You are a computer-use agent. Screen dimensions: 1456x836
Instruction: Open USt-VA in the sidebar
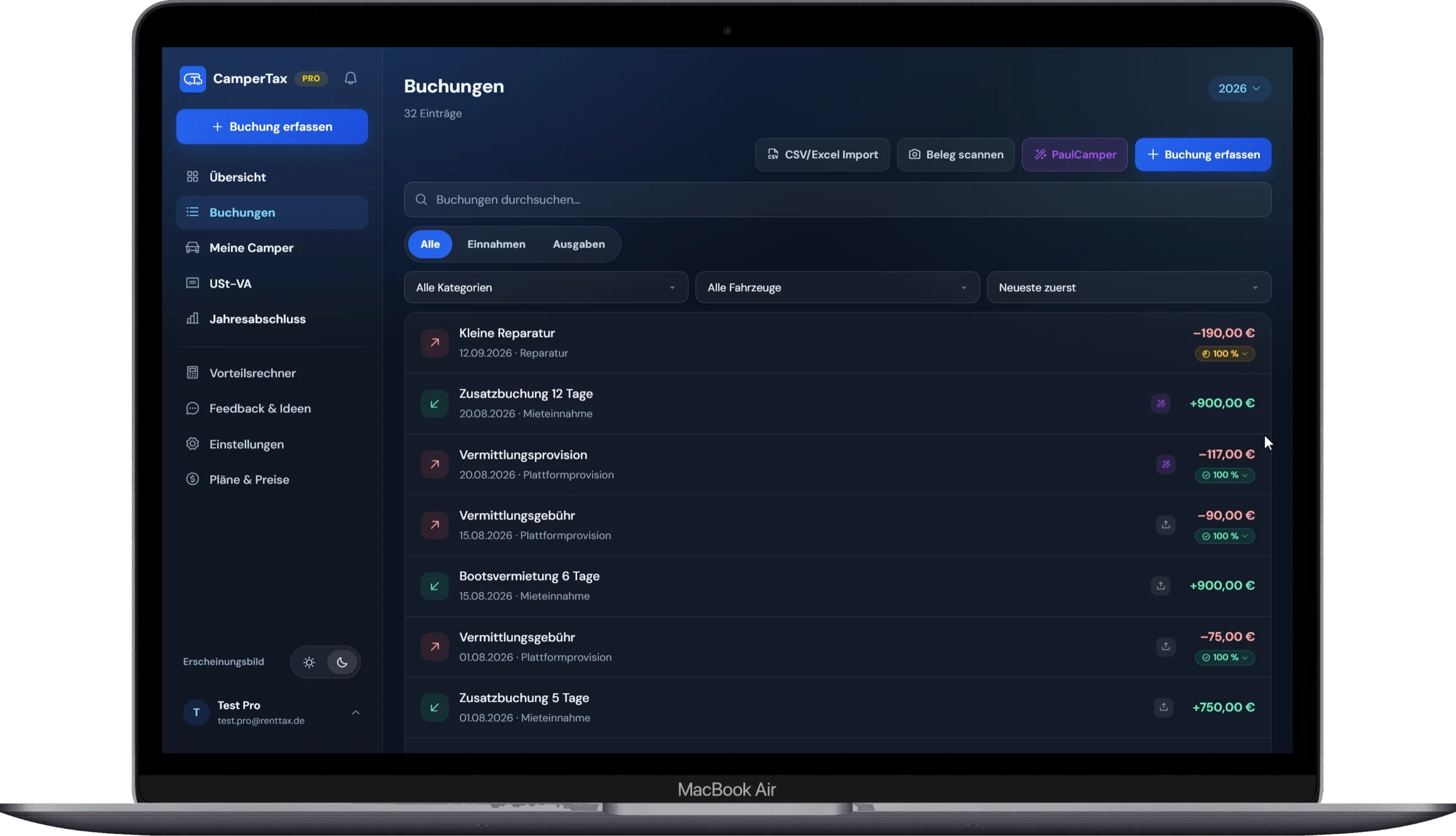272,284
